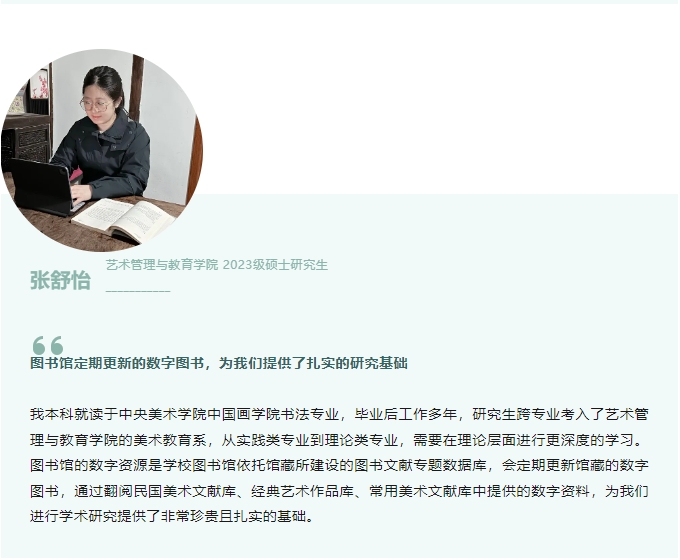Click the last line 进行学术研究提供了
The image size is (680, 560).
[x=172, y=517]
